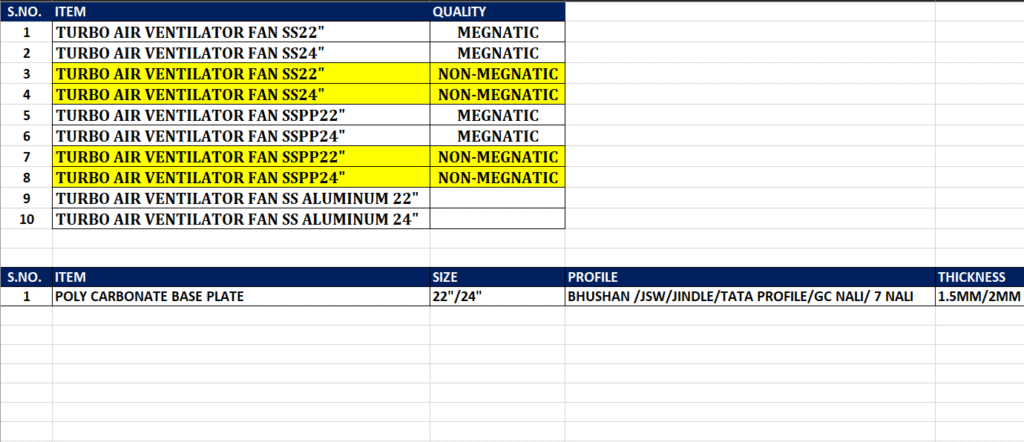Select the yellow SS24" fan item cell

pos(240,95)
